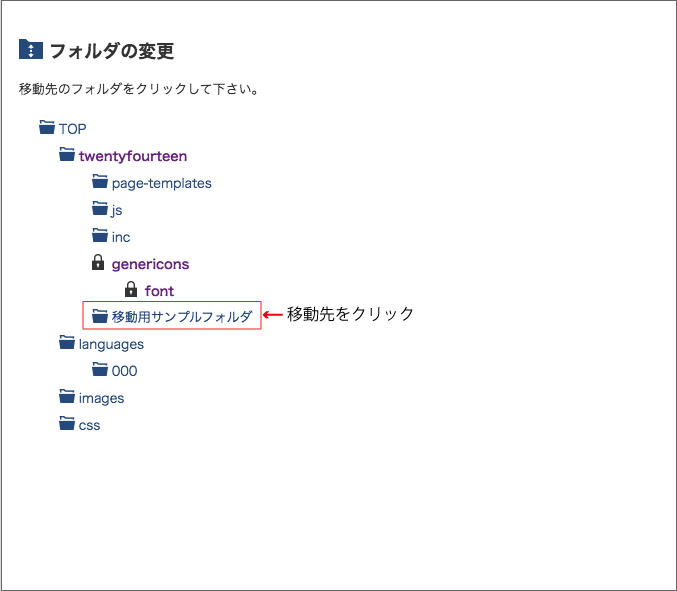Click the folder icon beside 000
Screen dimensions: 677x591
click(100, 369)
